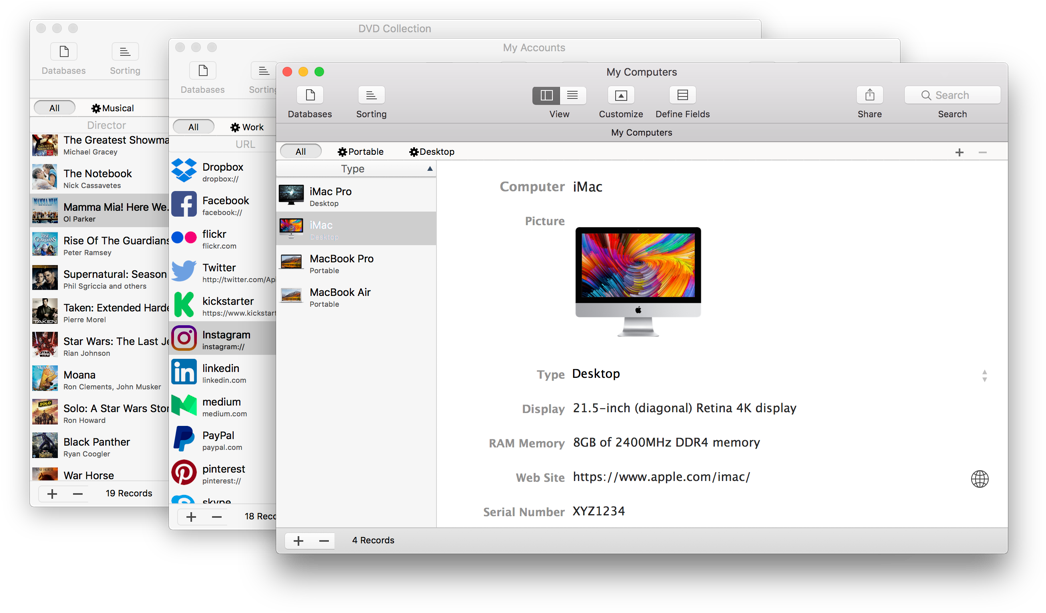Select MacBook Pro record in list
This screenshot has height=613, width=1046.
(x=355, y=263)
